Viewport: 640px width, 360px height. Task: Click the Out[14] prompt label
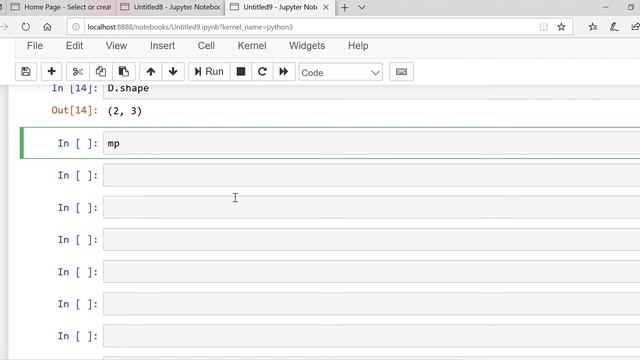click(75, 111)
